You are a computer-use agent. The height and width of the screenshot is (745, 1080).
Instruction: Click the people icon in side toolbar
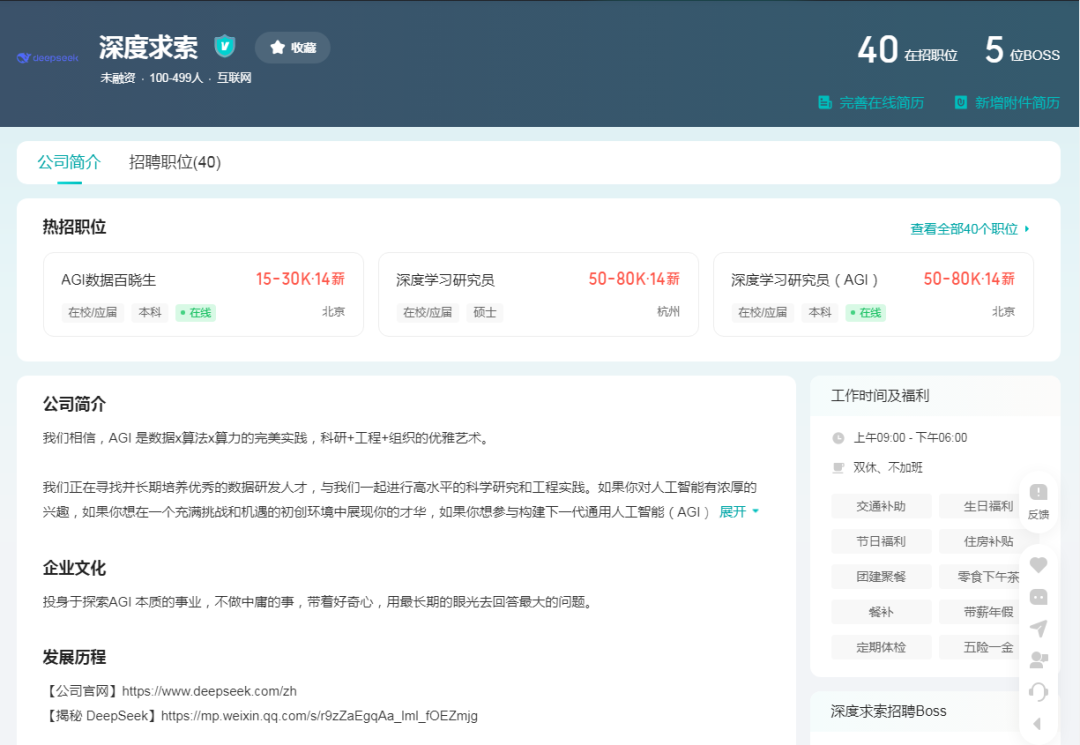pos(1038,660)
